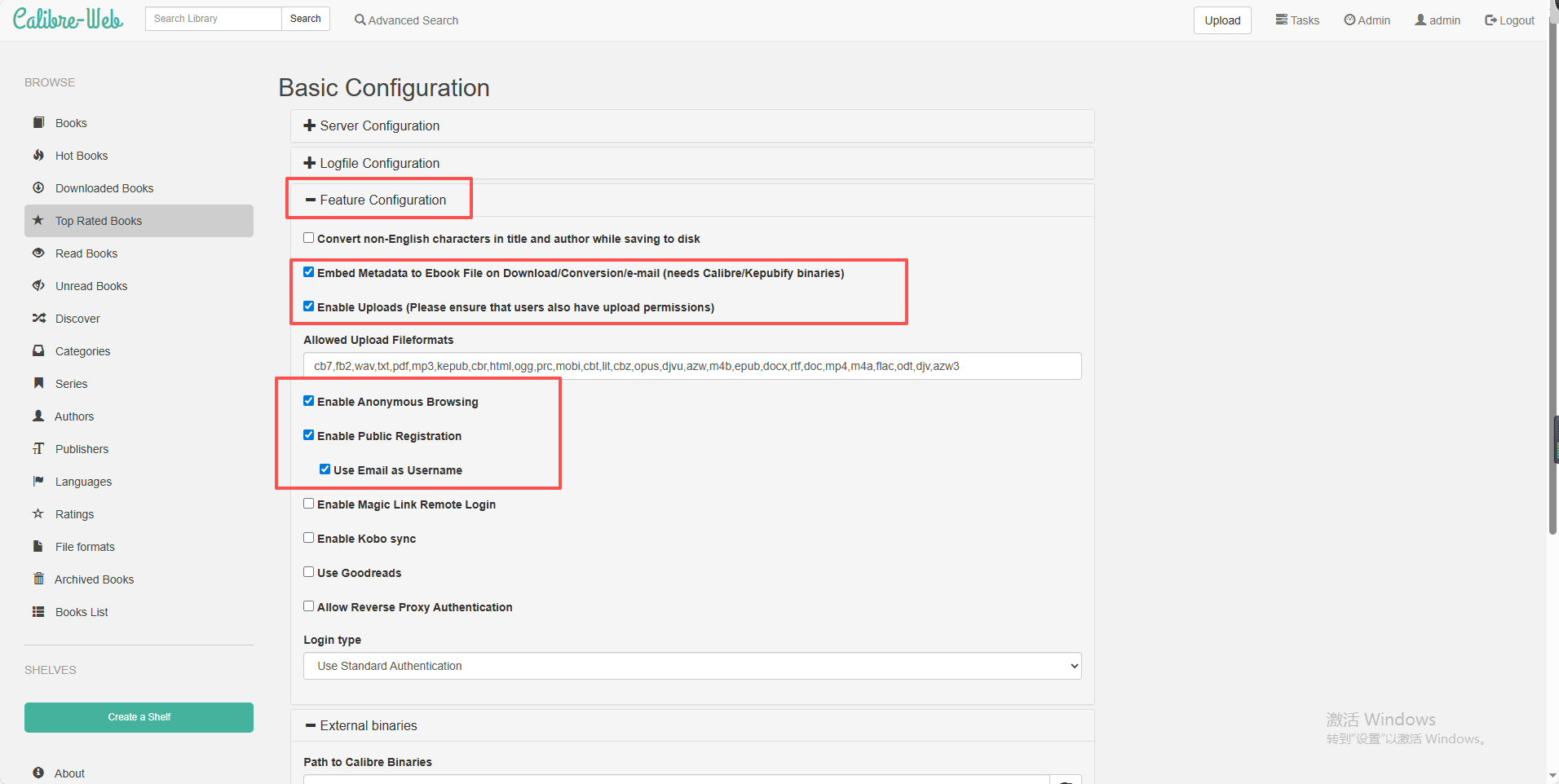Viewport: 1559px width, 784px height.
Task: Click the Hot Books flame icon
Action: pos(38,155)
